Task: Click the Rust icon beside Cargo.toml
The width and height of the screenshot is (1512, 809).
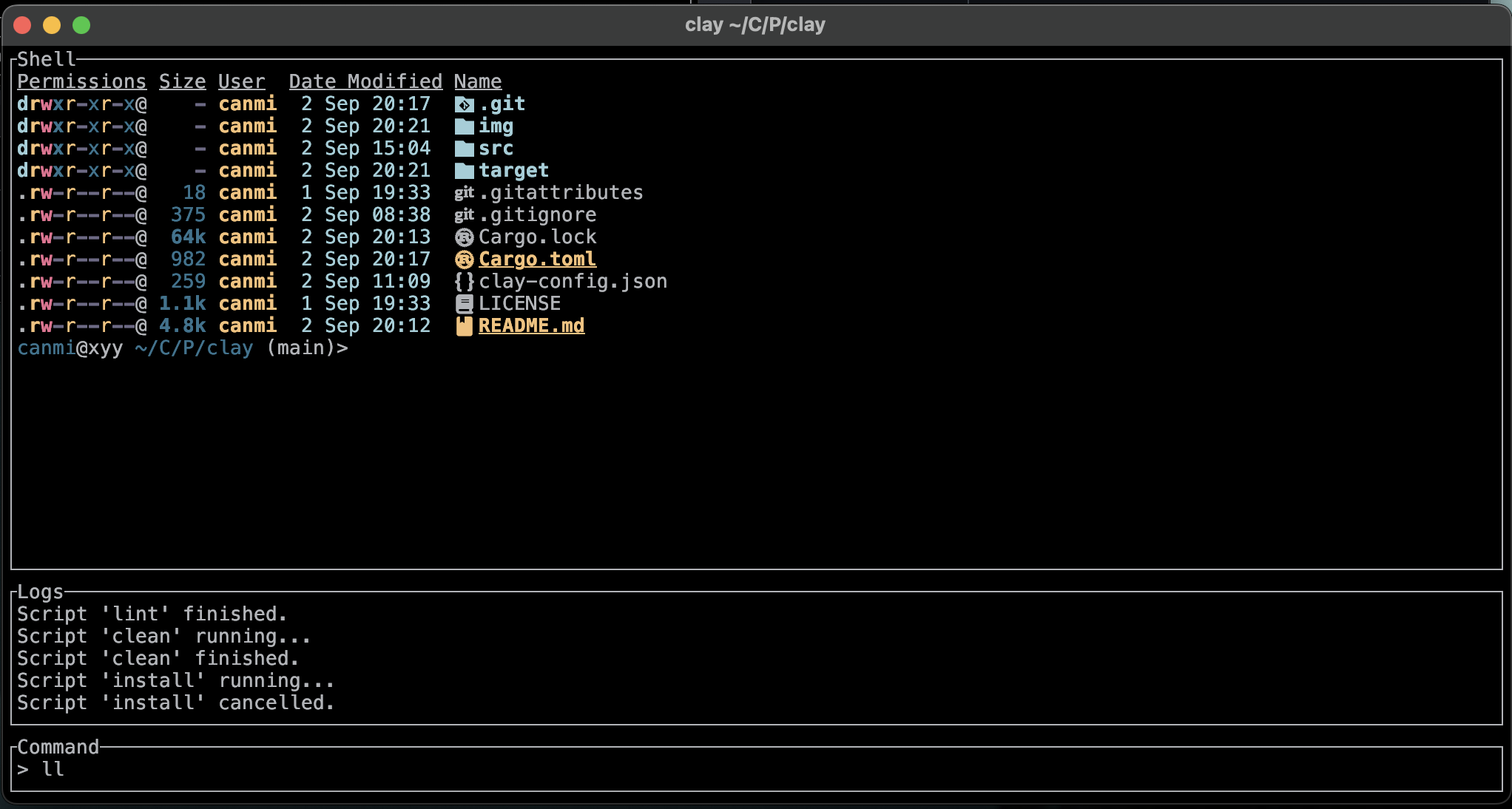Action: click(464, 260)
